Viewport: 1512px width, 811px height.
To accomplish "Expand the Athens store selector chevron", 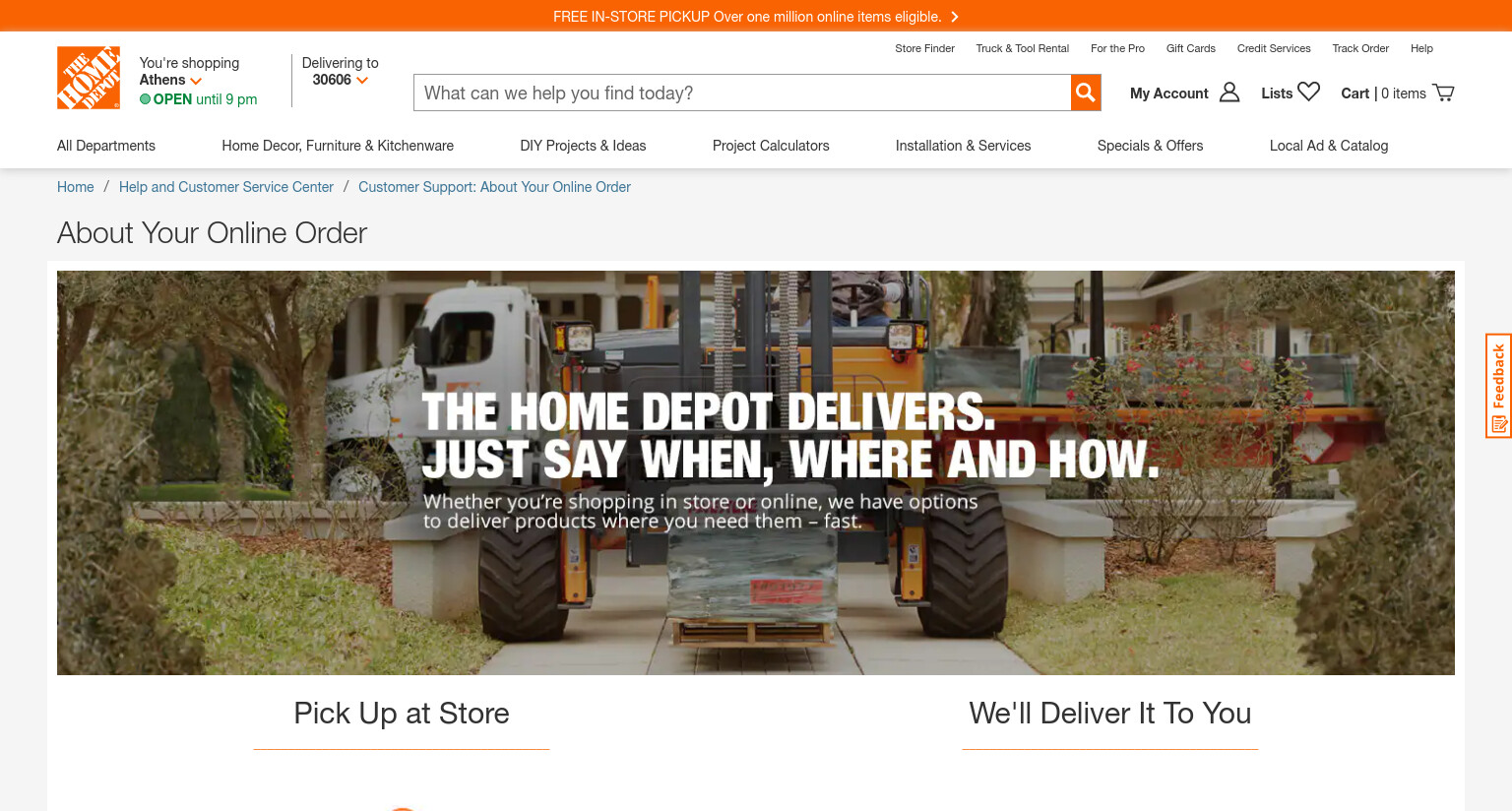I will click(196, 81).
